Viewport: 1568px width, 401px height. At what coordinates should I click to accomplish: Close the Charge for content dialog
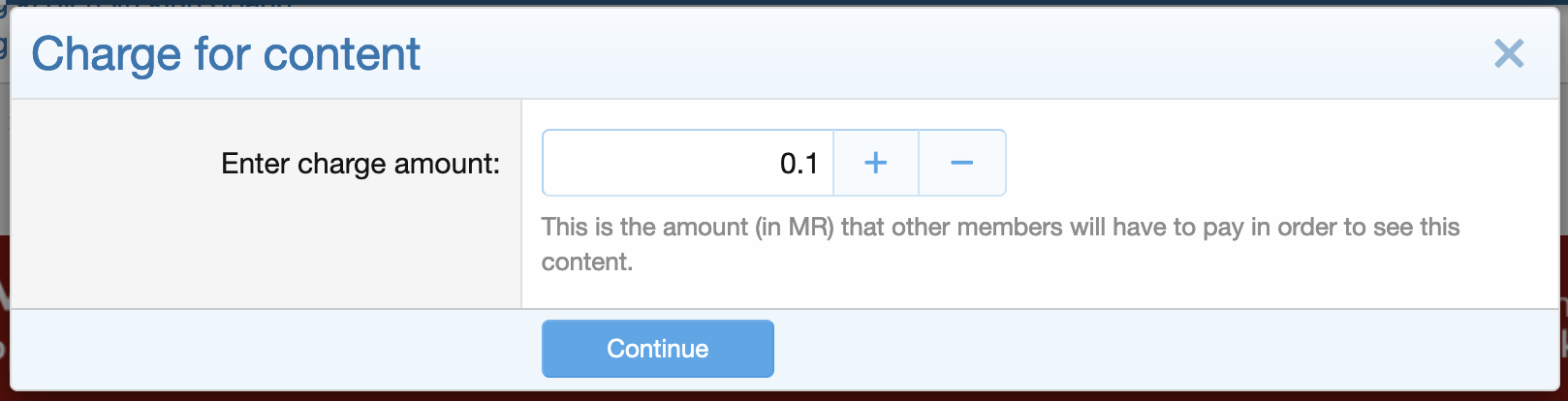pyautogui.click(x=1509, y=53)
